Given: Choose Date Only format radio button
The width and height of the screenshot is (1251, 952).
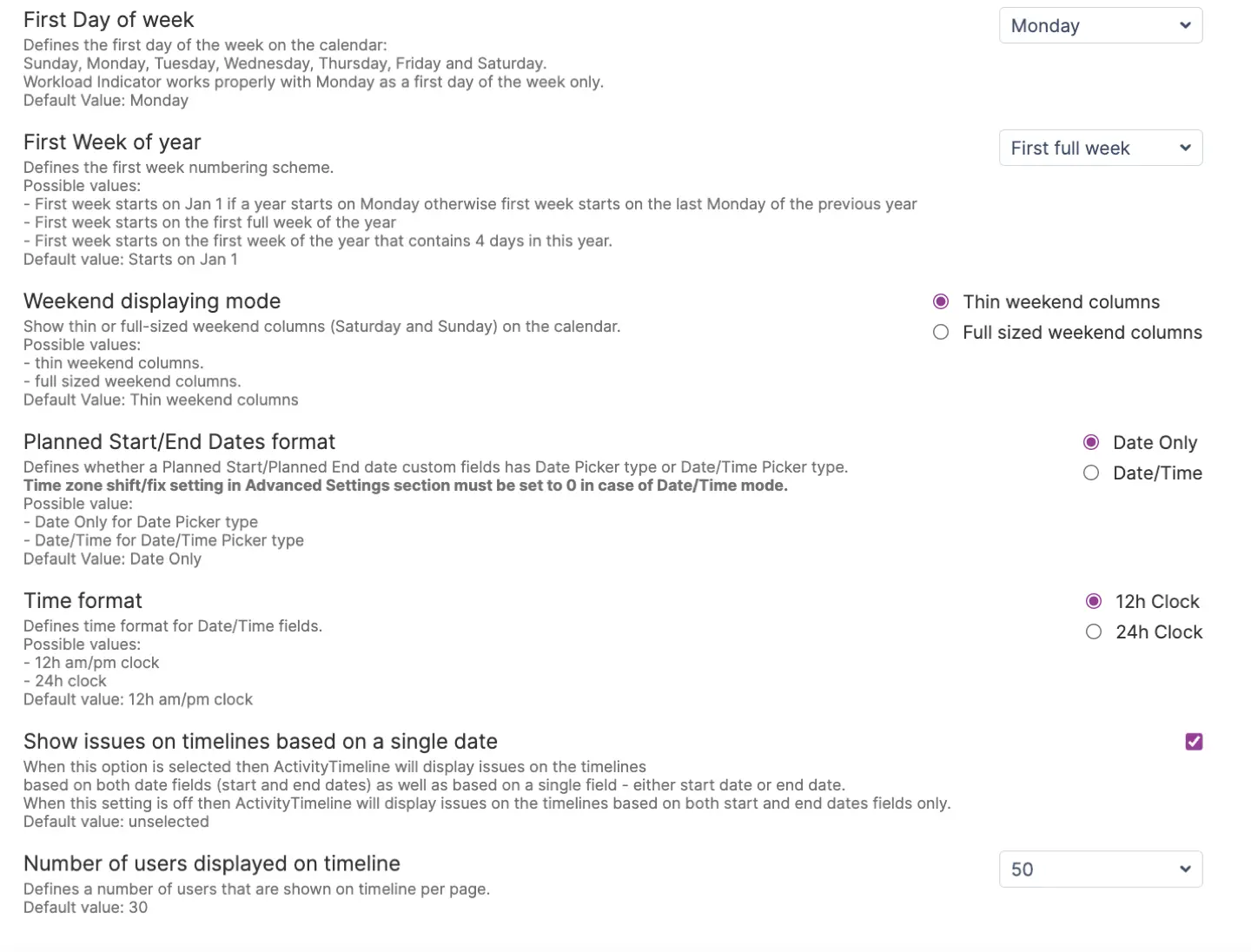Looking at the screenshot, I should coord(1091,443).
